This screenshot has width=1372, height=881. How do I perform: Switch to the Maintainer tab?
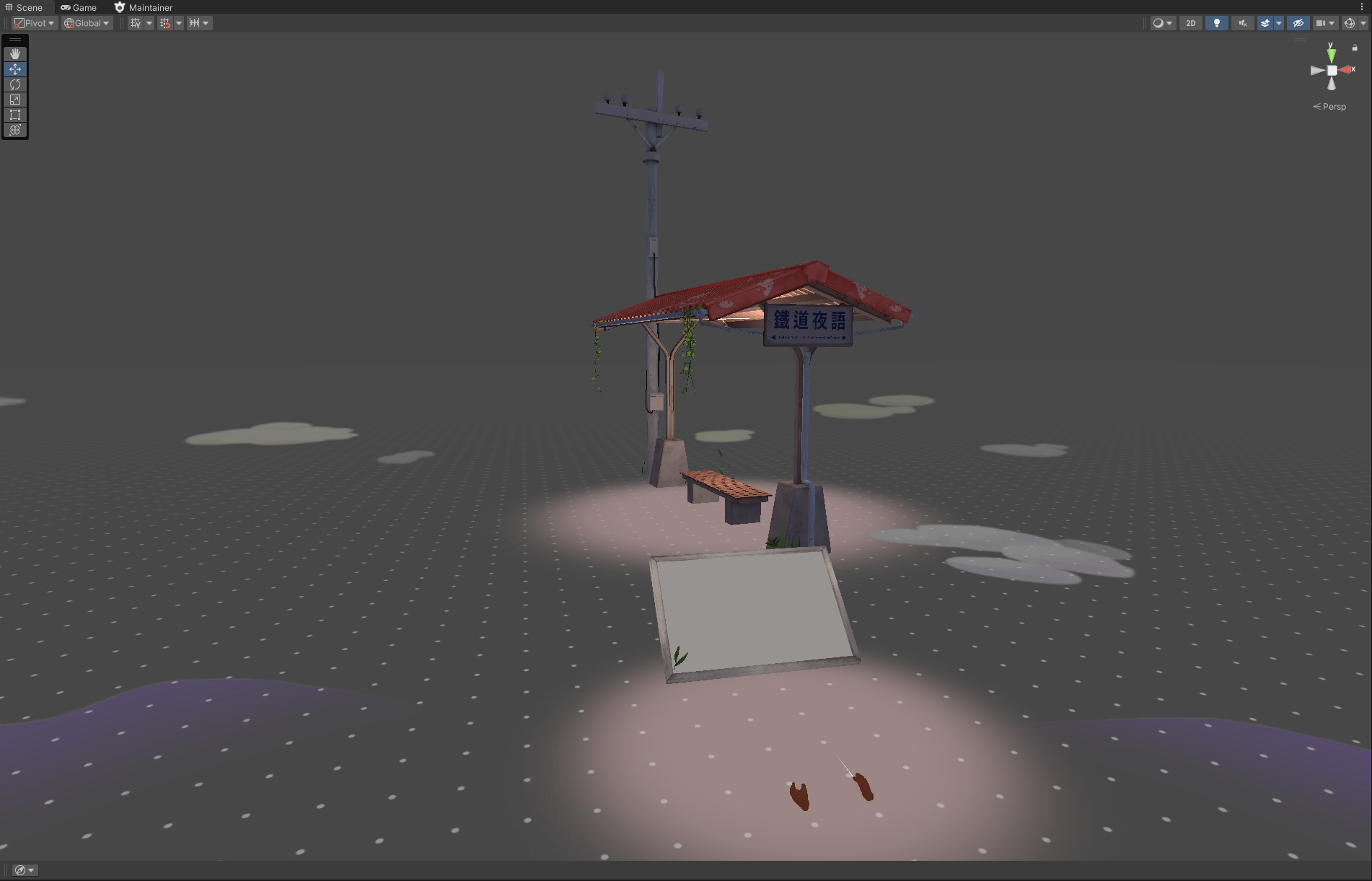[144, 7]
